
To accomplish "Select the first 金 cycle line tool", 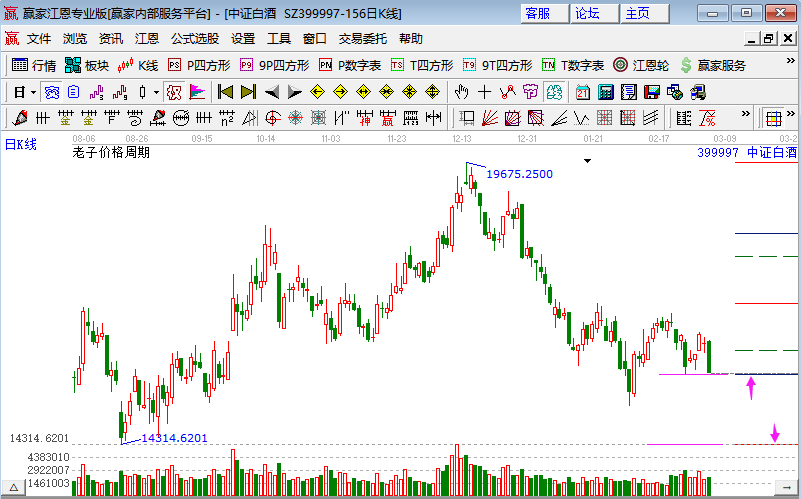I will click(x=65, y=118).
